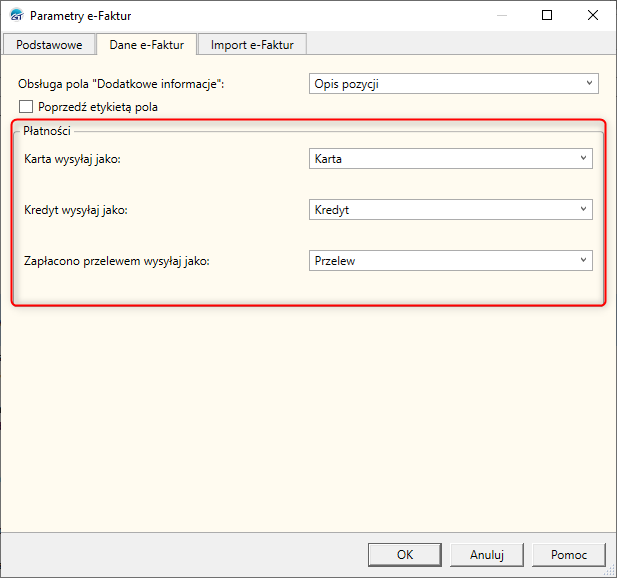Switch to the Podstawowe tab
The image size is (617, 578).
(x=49, y=45)
